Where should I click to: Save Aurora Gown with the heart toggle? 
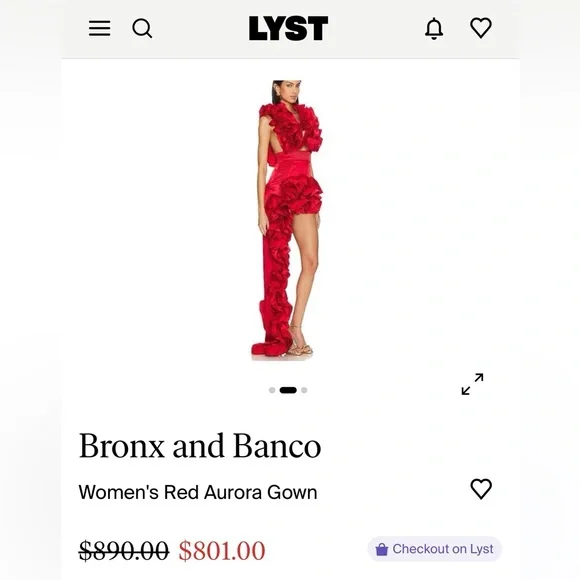click(481, 489)
